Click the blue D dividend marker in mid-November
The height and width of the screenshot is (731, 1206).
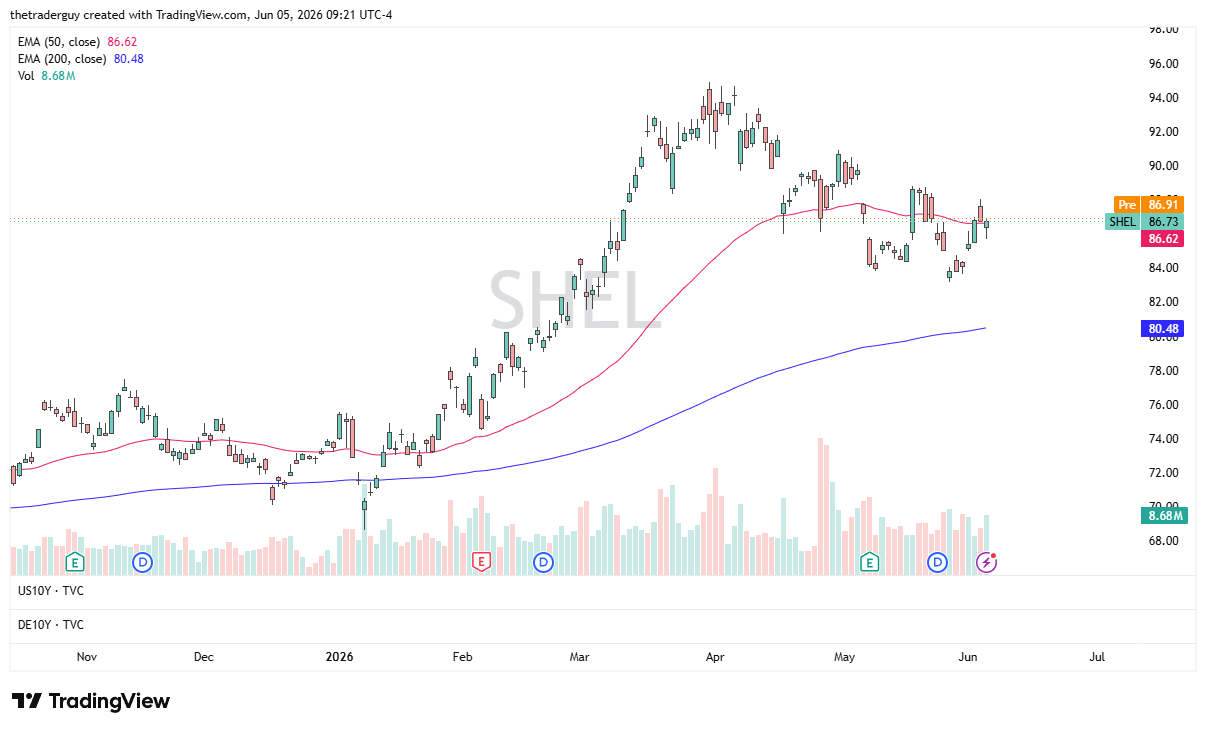(142, 562)
